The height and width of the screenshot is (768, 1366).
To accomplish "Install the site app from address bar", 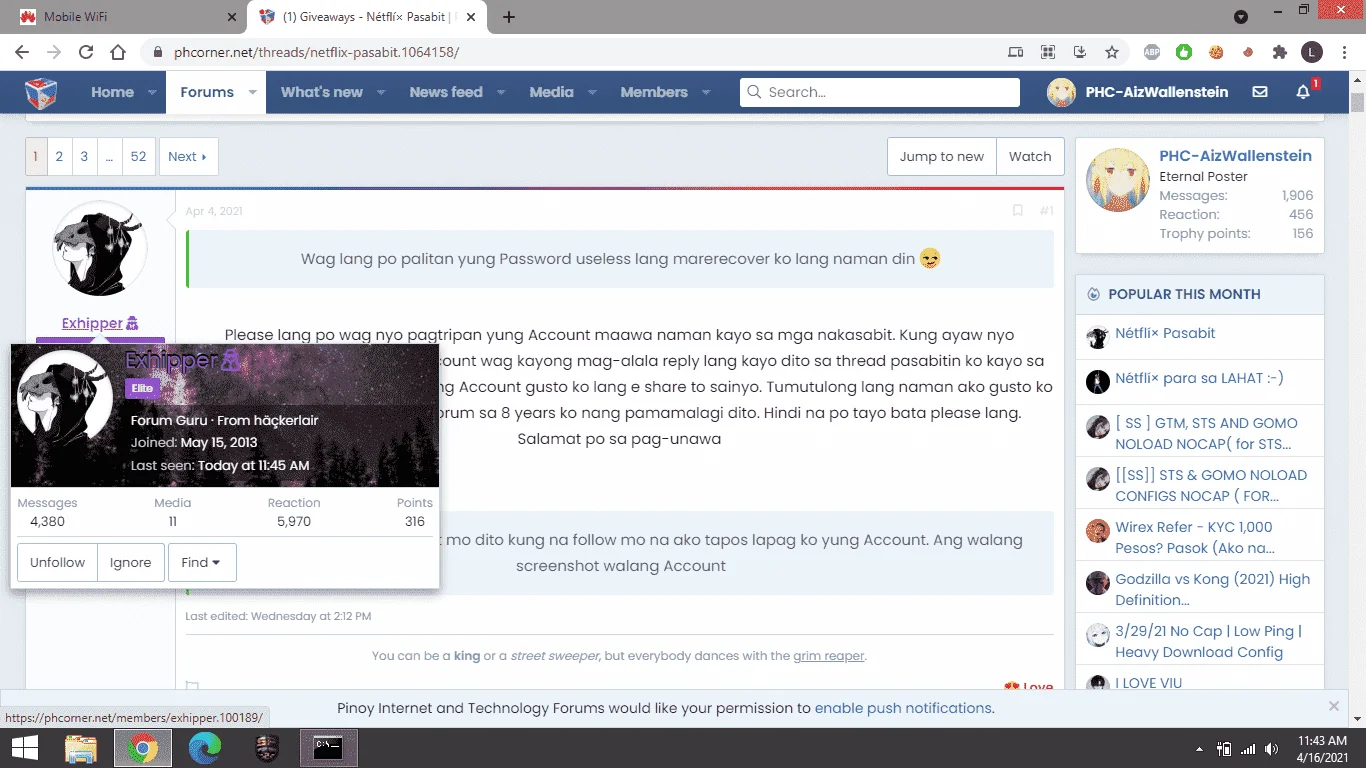I will tap(1080, 52).
